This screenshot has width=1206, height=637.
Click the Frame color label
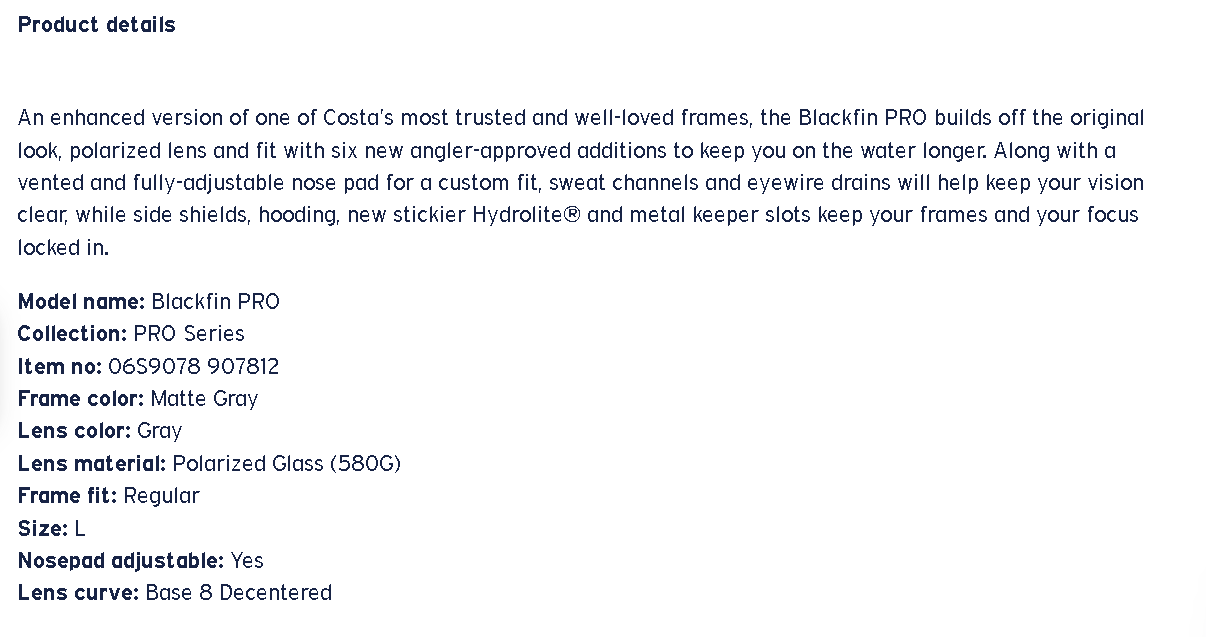pyautogui.click(x=80, y=399)
